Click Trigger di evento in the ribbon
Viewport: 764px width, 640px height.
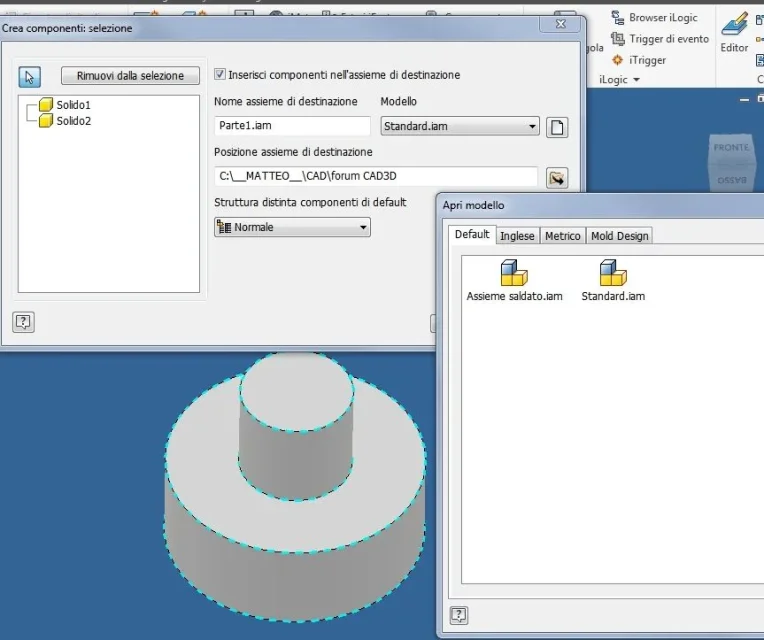(660, 38)
